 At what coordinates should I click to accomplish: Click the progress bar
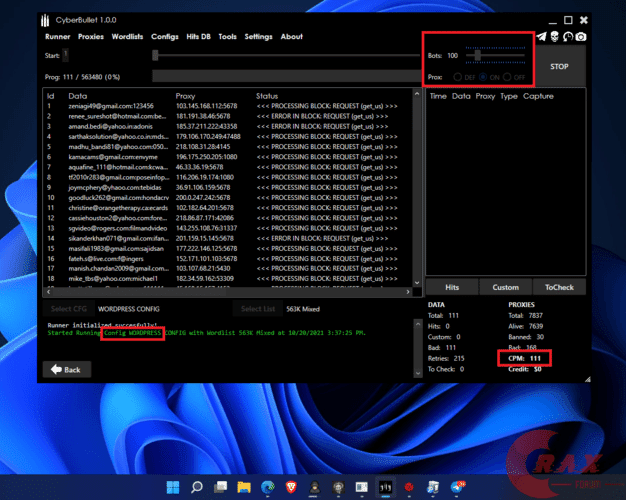pos(286,76)
